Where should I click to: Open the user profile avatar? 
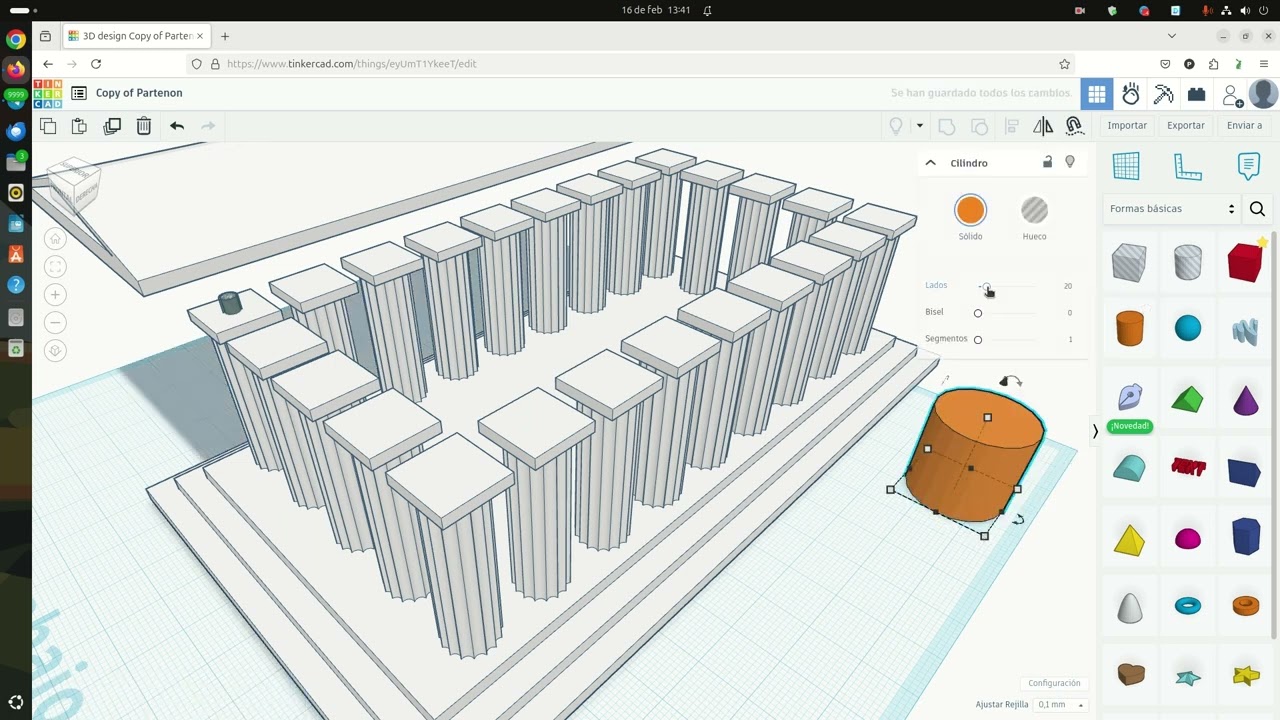[x=1263, y=94]
